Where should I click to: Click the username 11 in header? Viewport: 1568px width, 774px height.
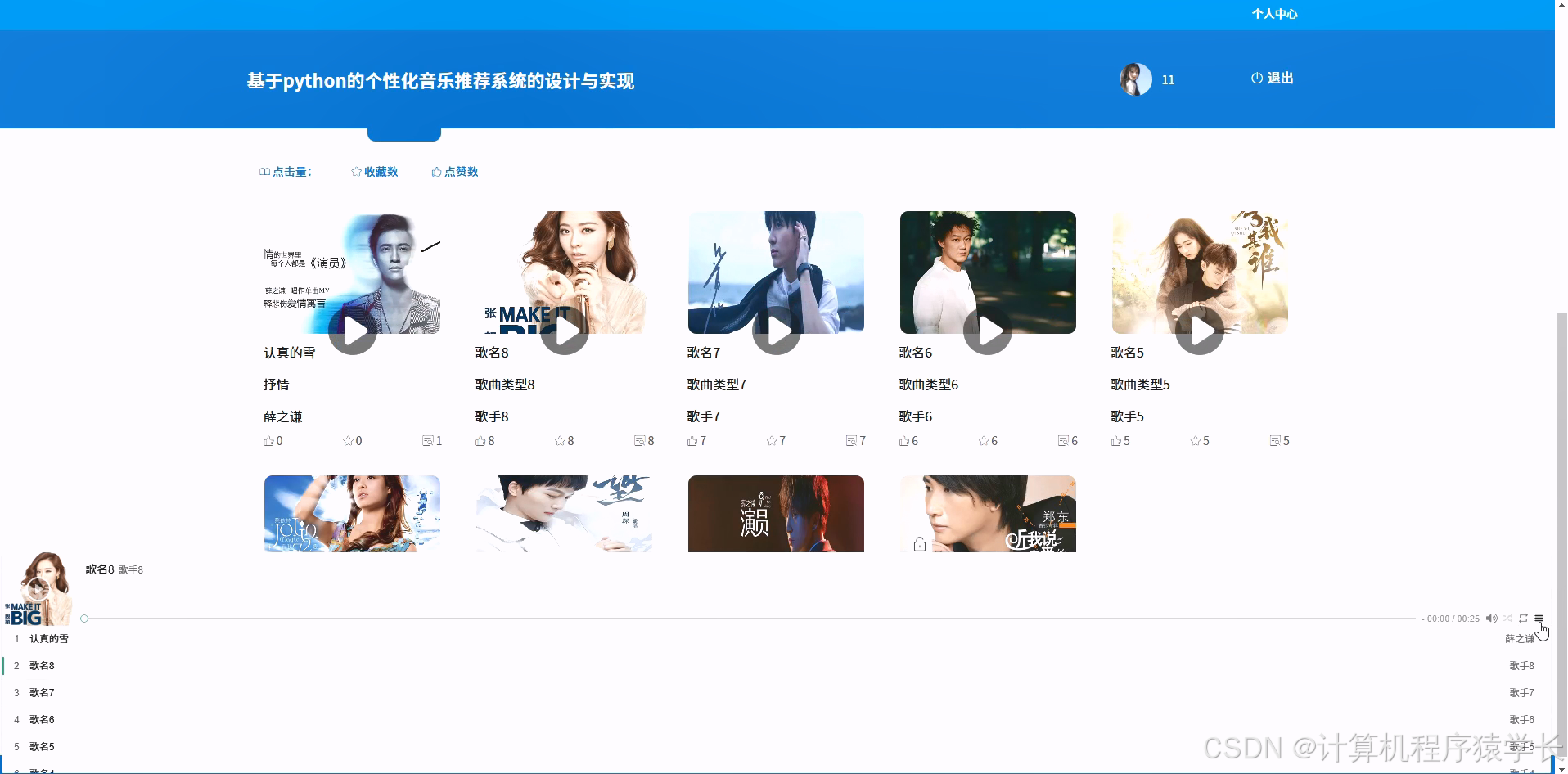1168,80
